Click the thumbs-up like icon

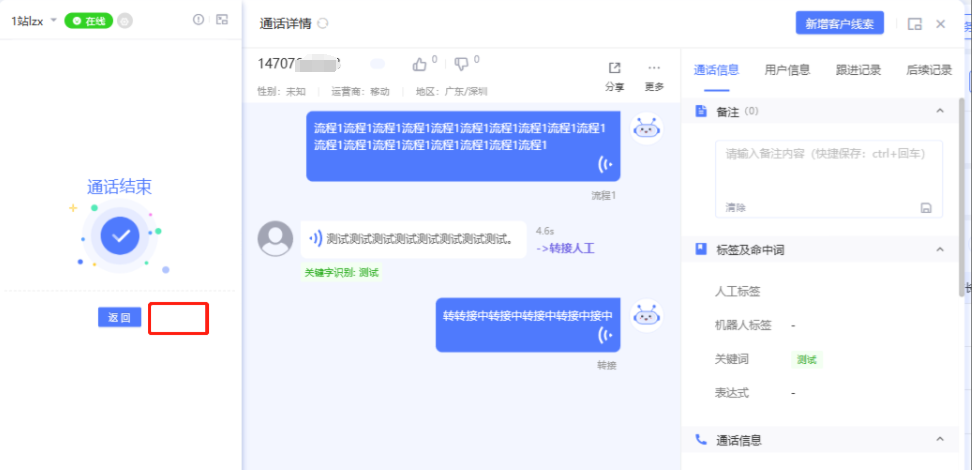[x=420, y=64]
